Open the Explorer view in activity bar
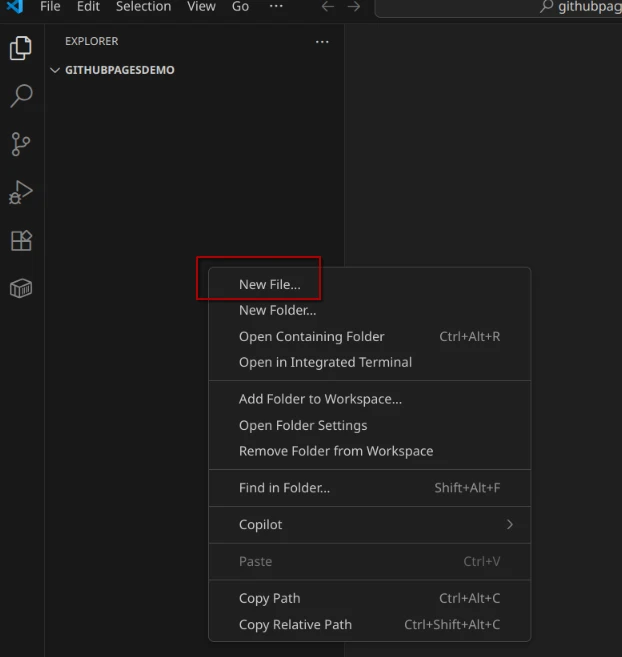Viewport: 622px width, 657px height. (x=20, y=48)
